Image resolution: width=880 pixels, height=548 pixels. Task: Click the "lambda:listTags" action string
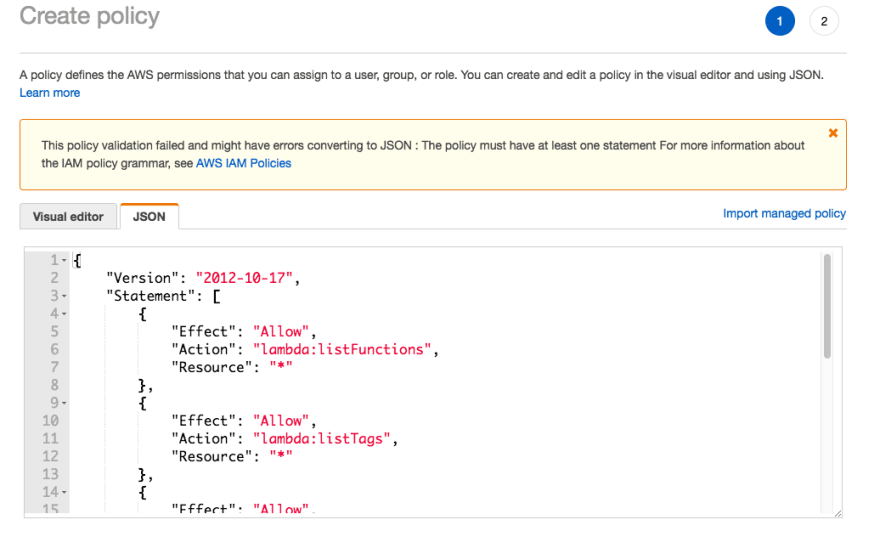point(322,439)
